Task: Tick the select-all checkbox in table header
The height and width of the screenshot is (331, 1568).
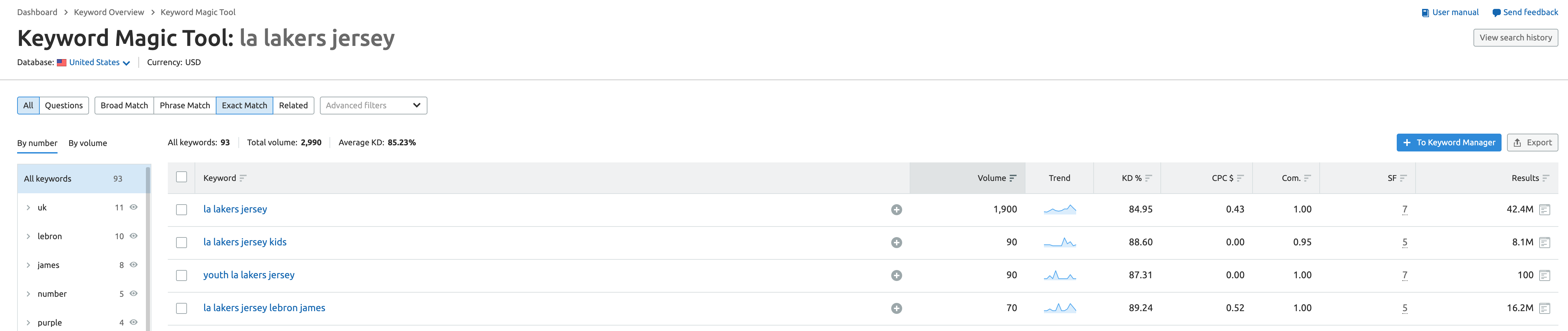Action: (182, 177)
